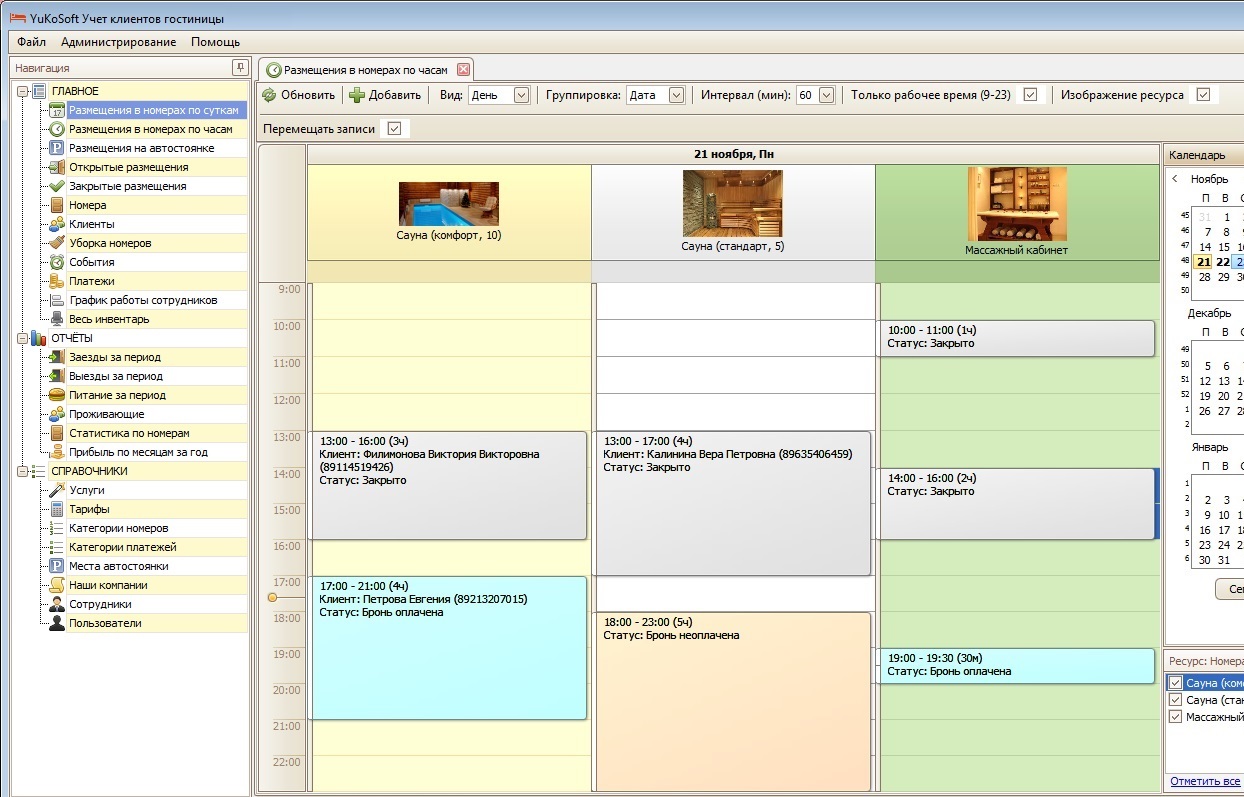The width and height of the screenshot is (1244, 797).
Task: Click the Пользователи user icon
Action: click(x=57, y=623)
